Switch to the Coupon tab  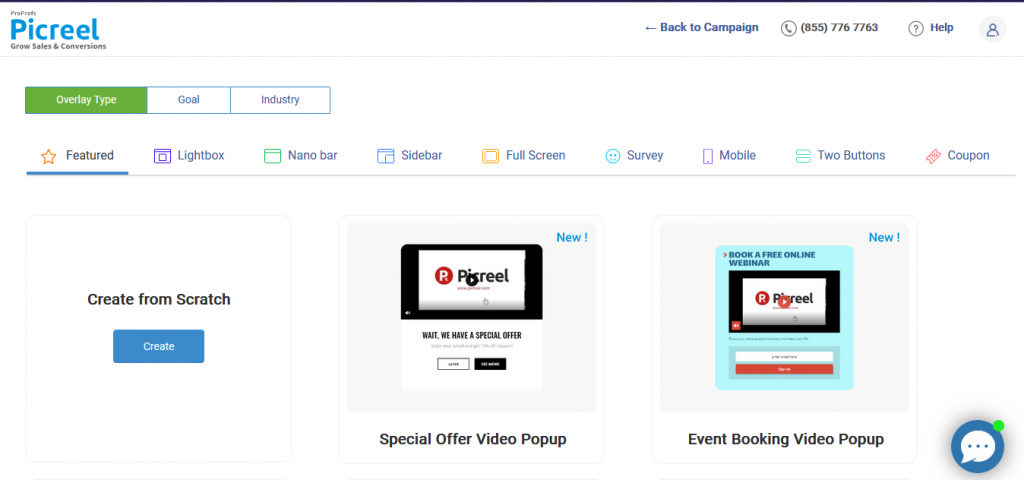(x=957, y=156)
